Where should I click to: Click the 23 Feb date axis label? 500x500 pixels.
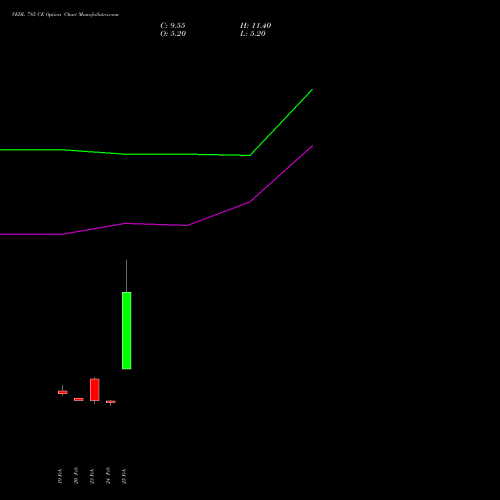92,476
